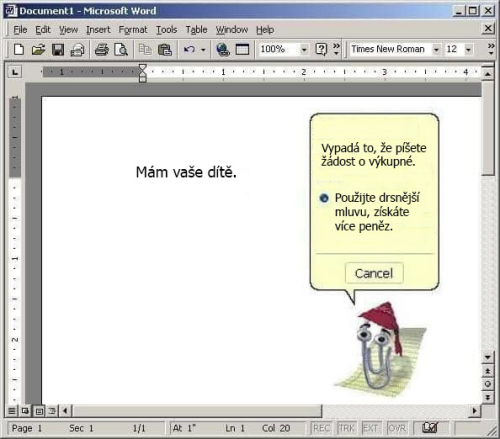Open the font name dropdown arrow

(436, 50)
